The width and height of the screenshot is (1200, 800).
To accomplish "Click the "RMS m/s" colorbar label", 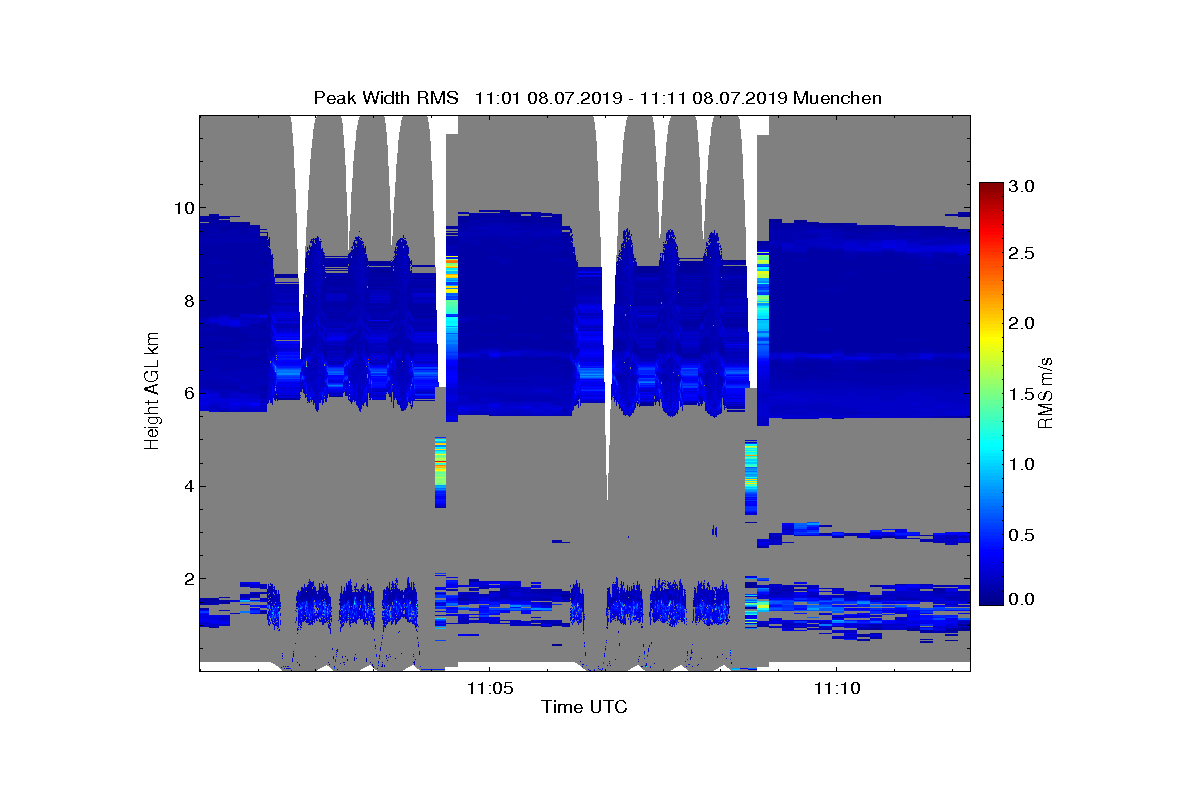I will pos(1046,392).
